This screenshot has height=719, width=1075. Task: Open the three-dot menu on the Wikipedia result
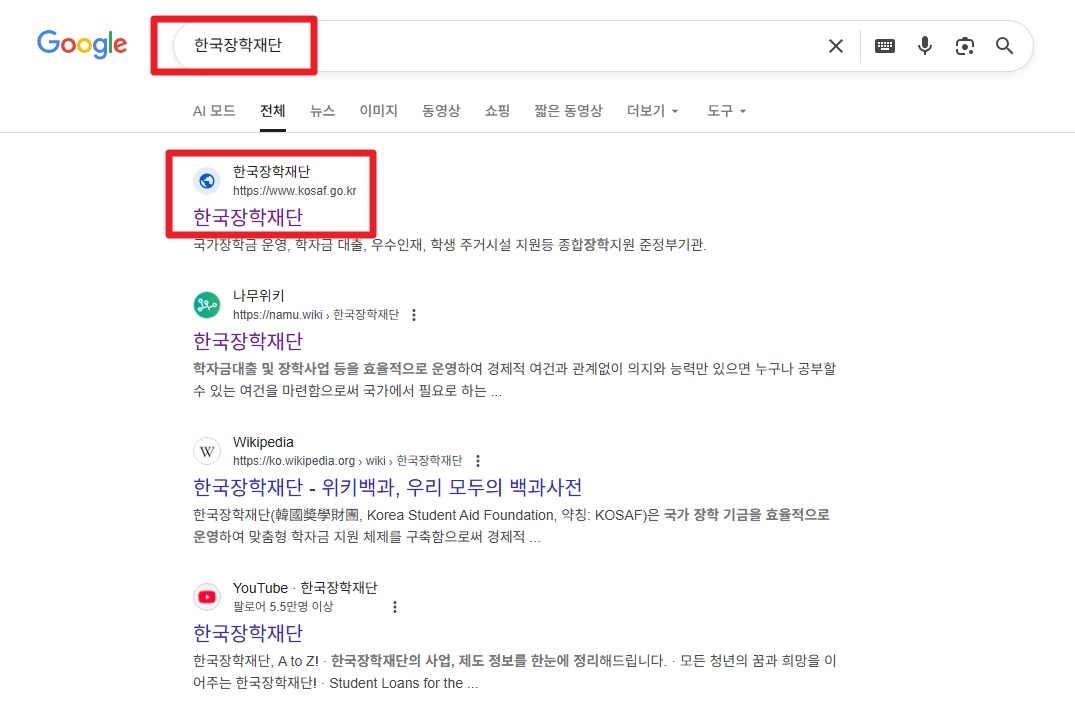[x=478, y=461]
